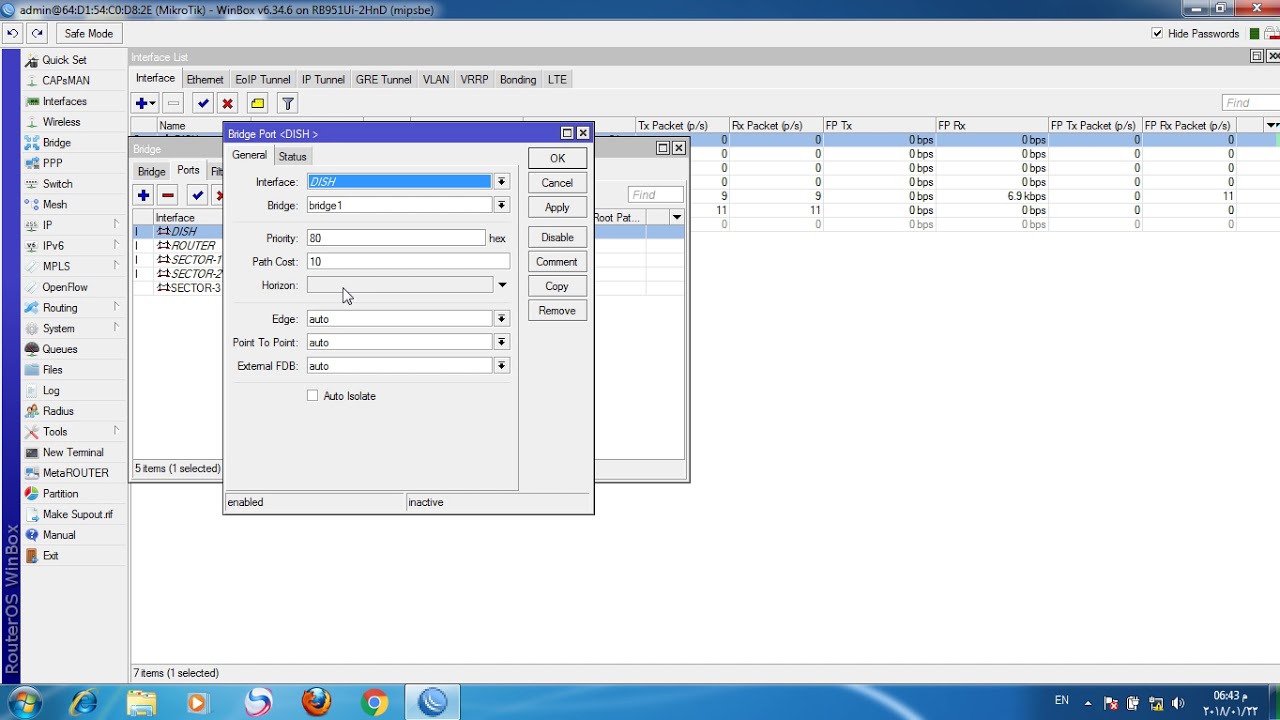This screenshot has height=720, width=1280.
Task: Click the Find field in Interface List
Action: point(1250,102)
